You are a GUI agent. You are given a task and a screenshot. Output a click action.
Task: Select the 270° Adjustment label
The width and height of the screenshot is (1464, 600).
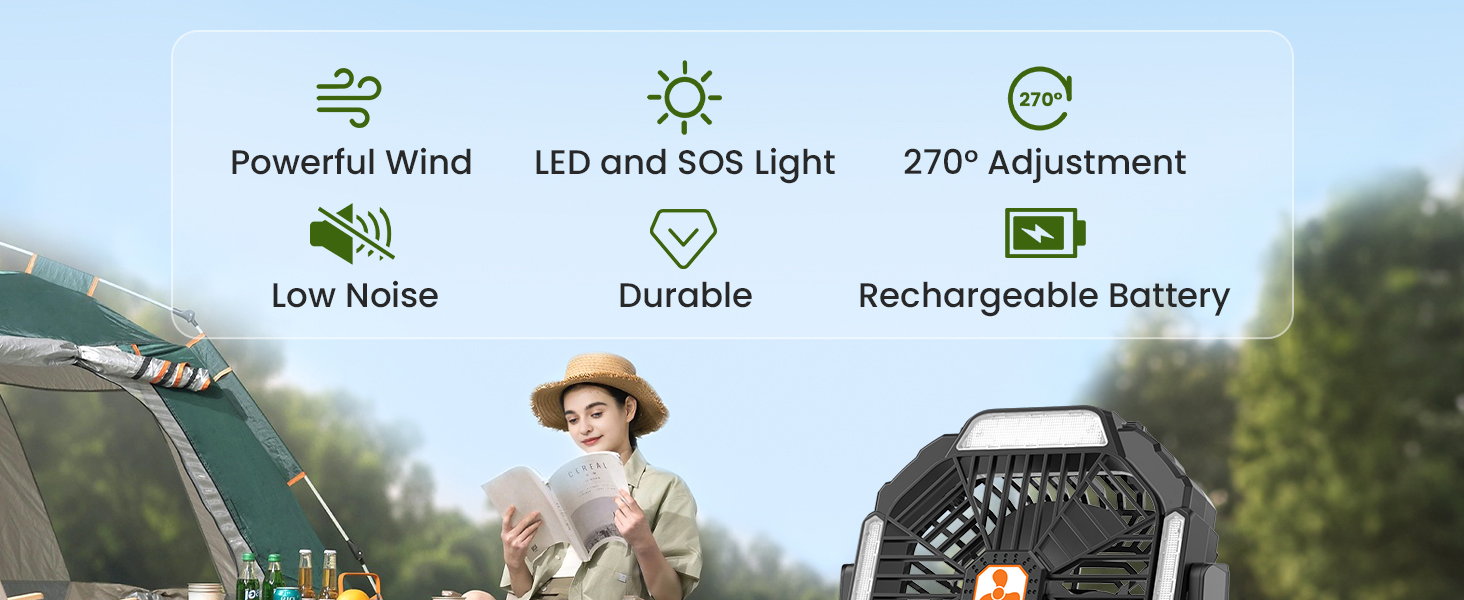click(x=1045, y=162)
